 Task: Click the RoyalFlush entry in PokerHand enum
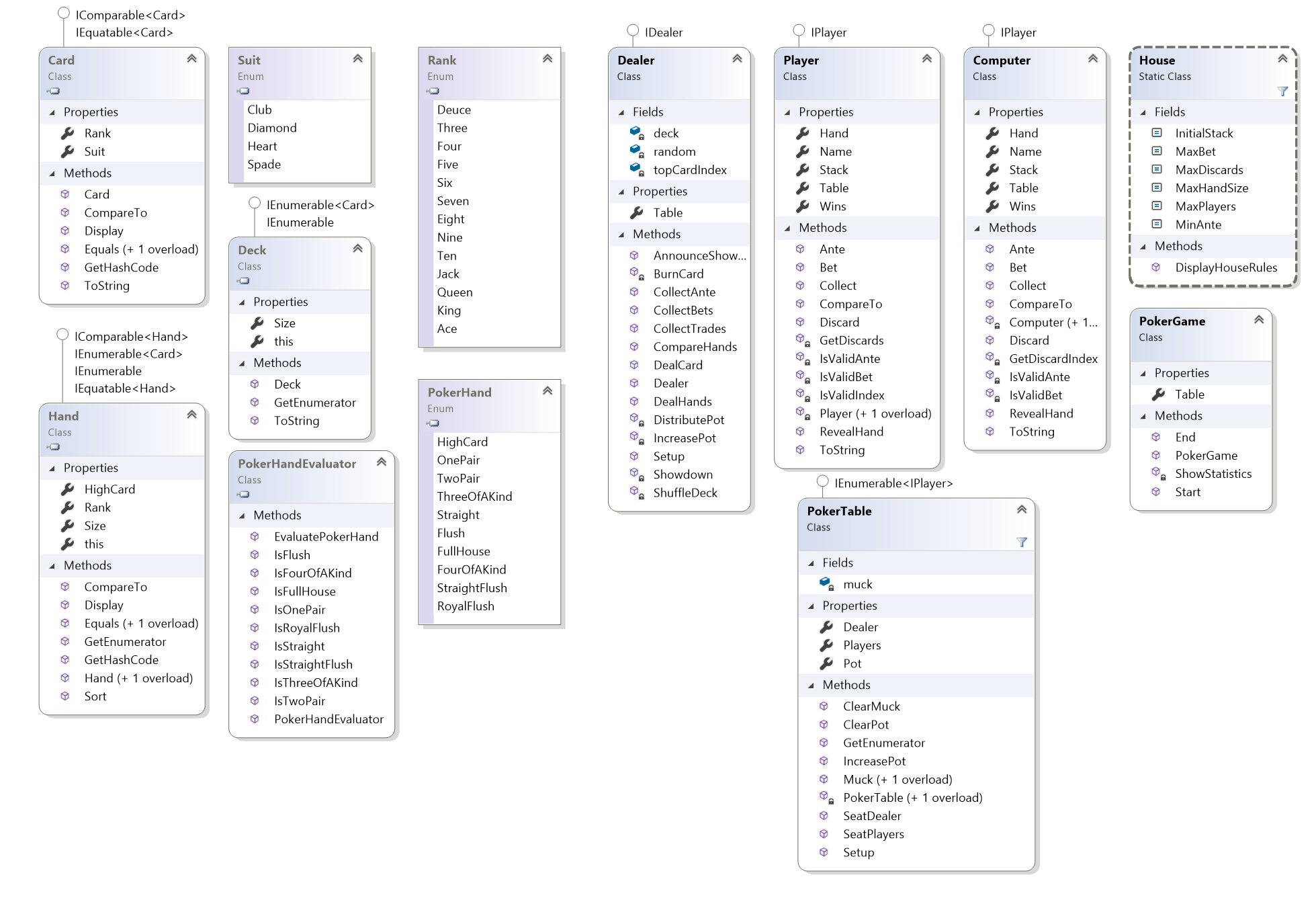click(x=465, y=606)
